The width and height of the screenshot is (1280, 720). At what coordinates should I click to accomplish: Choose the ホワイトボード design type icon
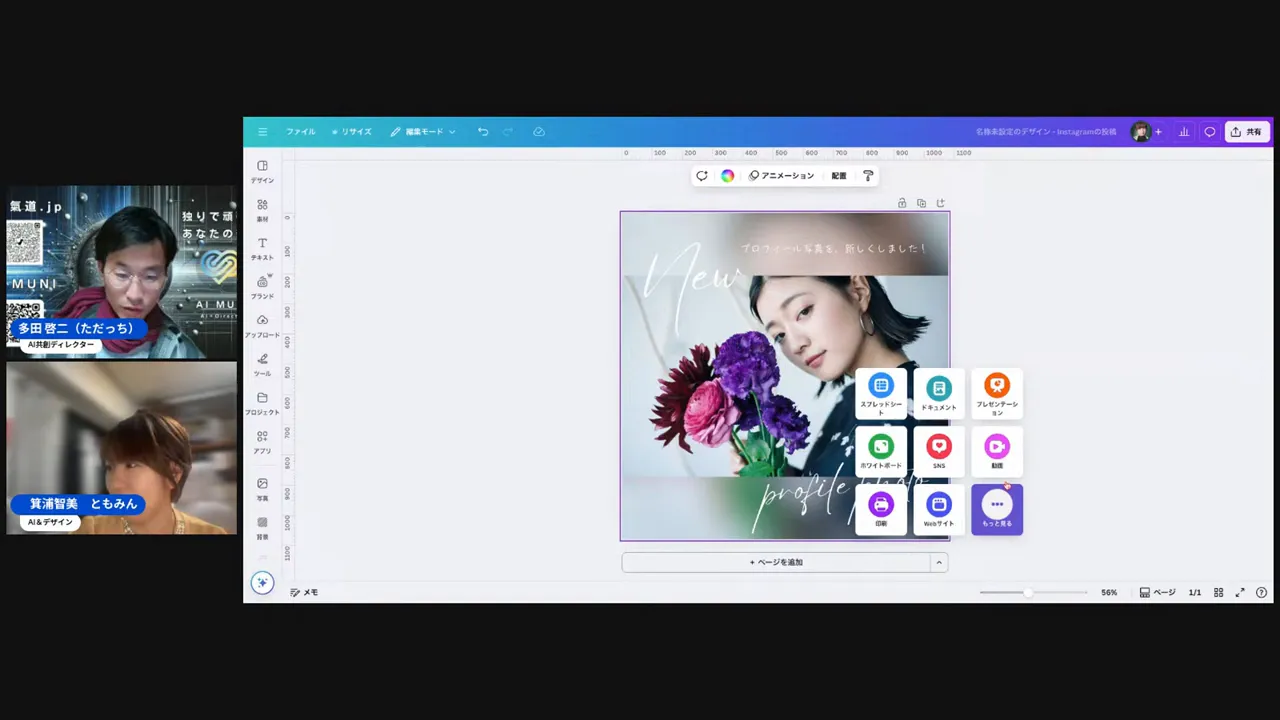click(x=881, y=451)
